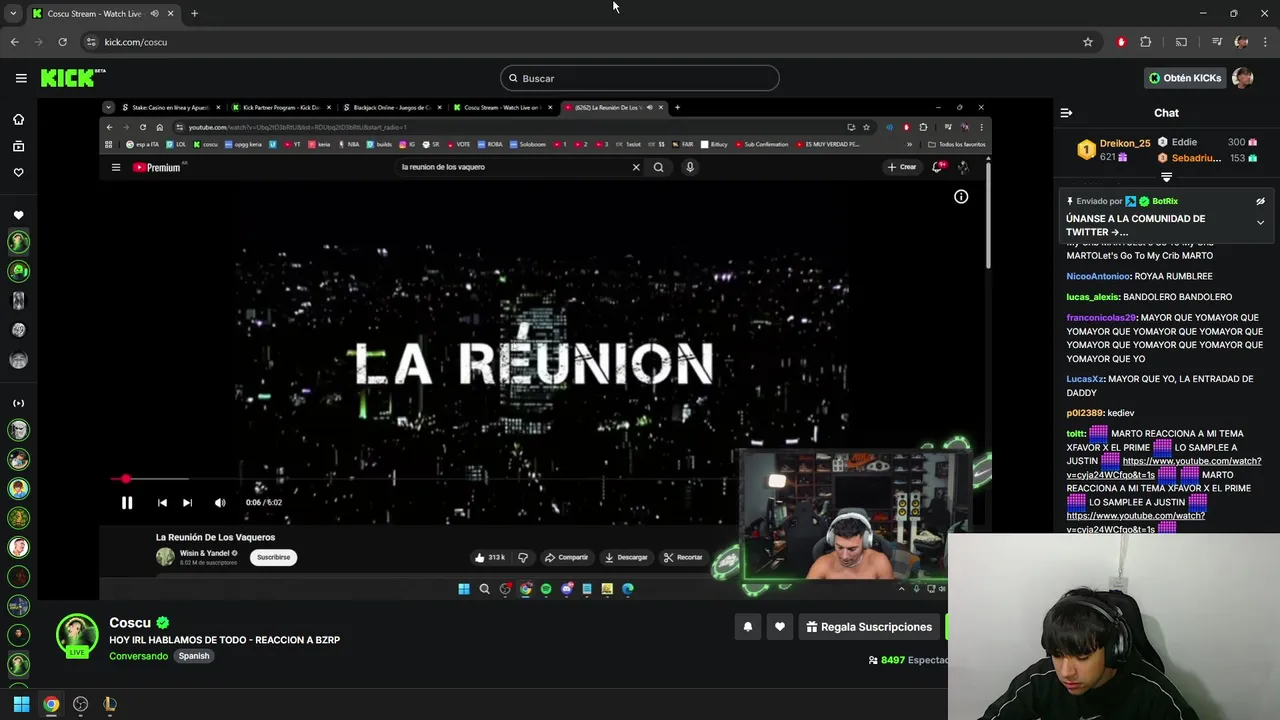
Task: Skip to previous video in stream player
Action: click(x=162, y=503)
